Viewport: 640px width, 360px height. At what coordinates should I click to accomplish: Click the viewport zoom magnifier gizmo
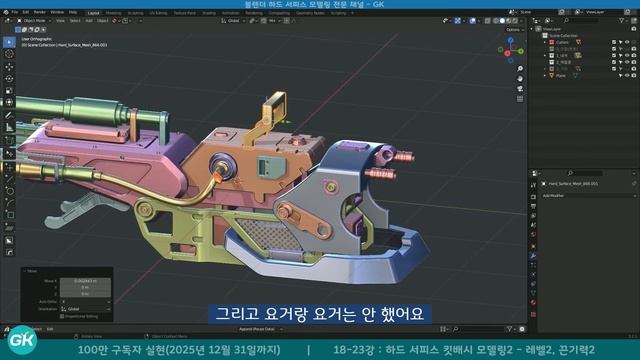520,69
